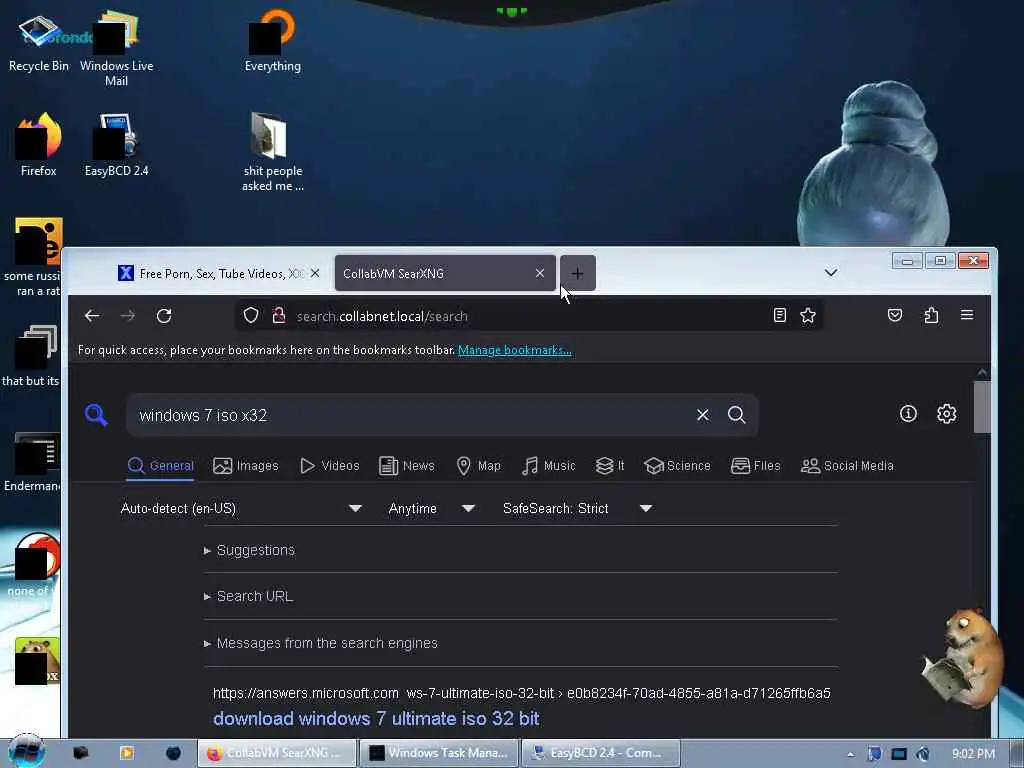The width and height of the screenshot is (1024, 768).
Task: Click the SearXNG logo magnifier
Action: 96,415
